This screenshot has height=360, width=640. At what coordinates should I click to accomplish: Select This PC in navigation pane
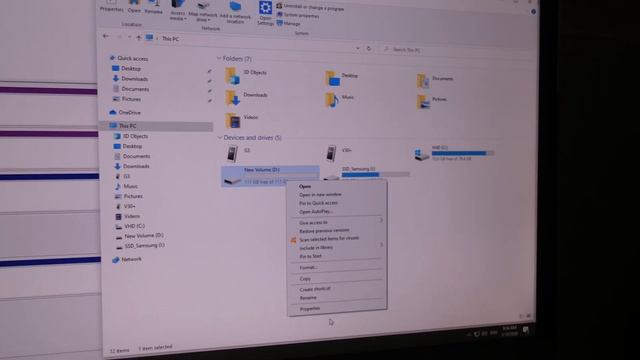(x=127, y=126)
